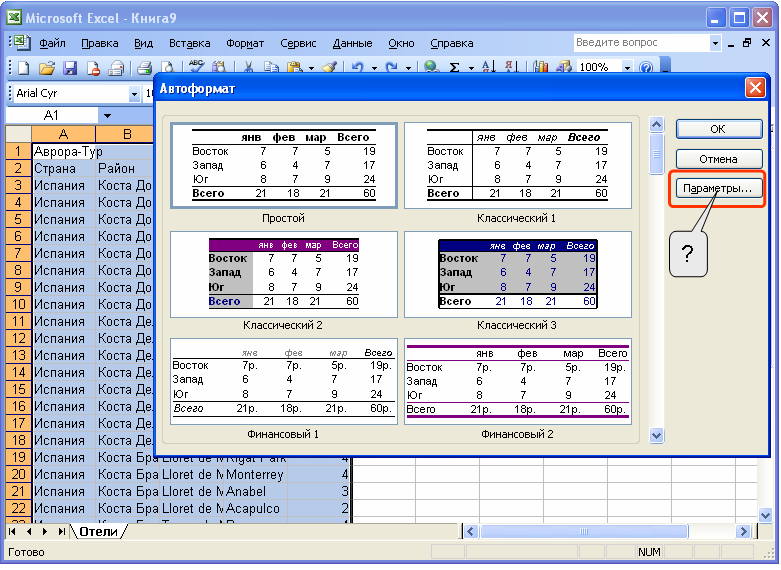Viewport: 781px width, 570px height.
Task: Click the New workbook toolbar icon
Action: (23, 67)
